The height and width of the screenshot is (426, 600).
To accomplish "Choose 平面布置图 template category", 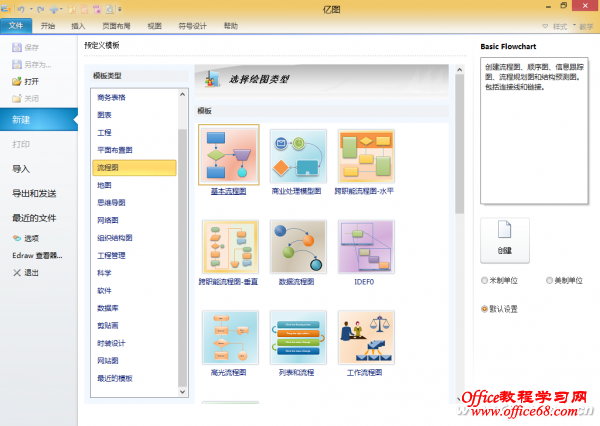I will point(115,150).
